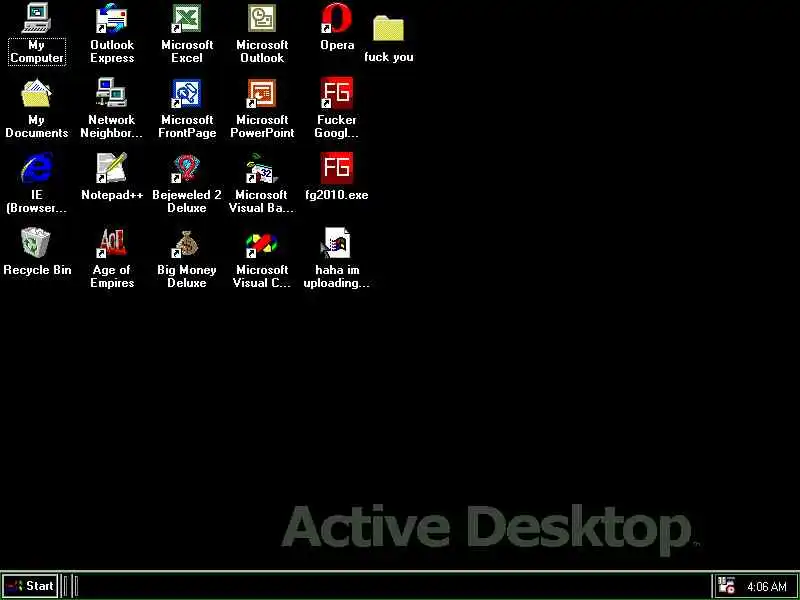Select the Network Neighborhood icon
The height and width of the screenshot is (600, 800).
point(112,93)
